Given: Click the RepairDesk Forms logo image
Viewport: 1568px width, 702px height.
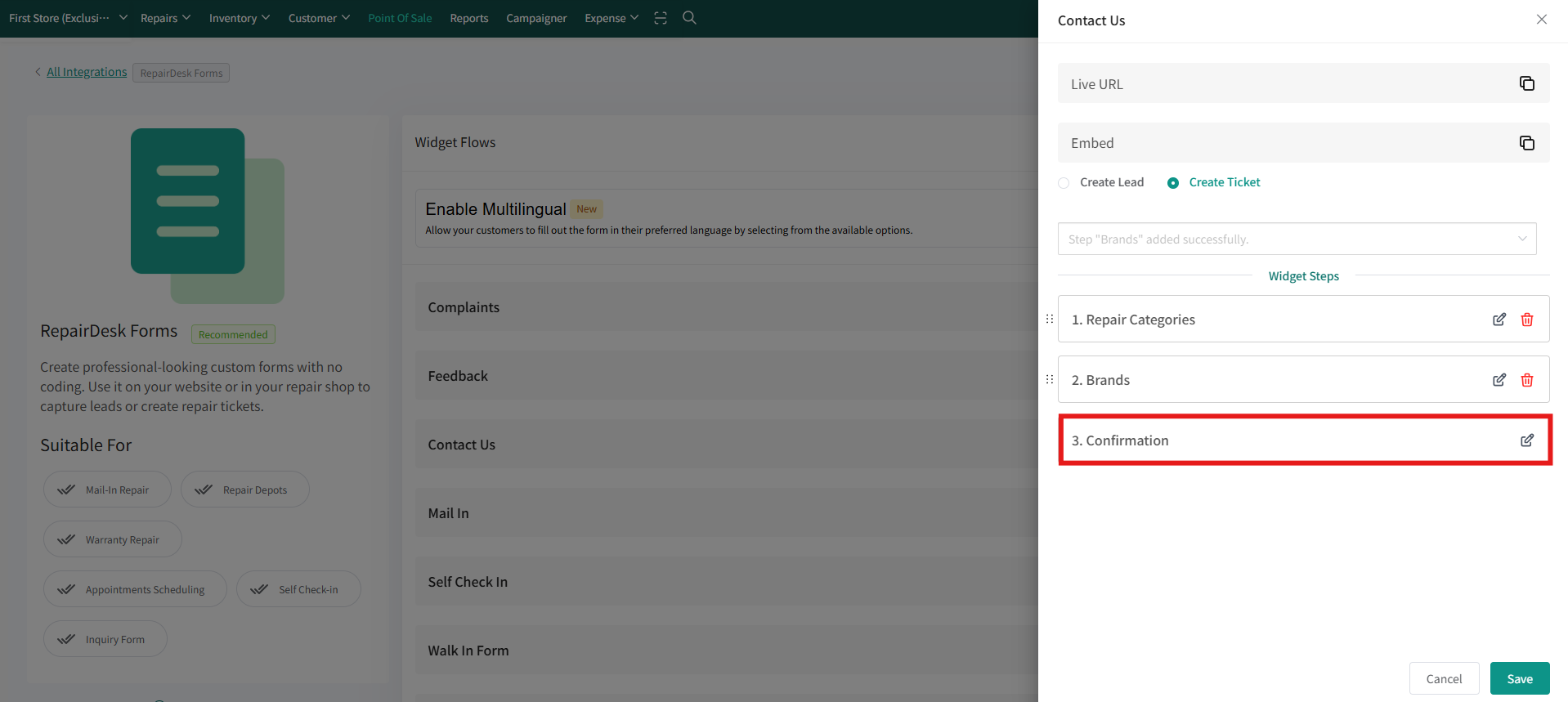Looking at the screenshot, I should coord(208,216).
